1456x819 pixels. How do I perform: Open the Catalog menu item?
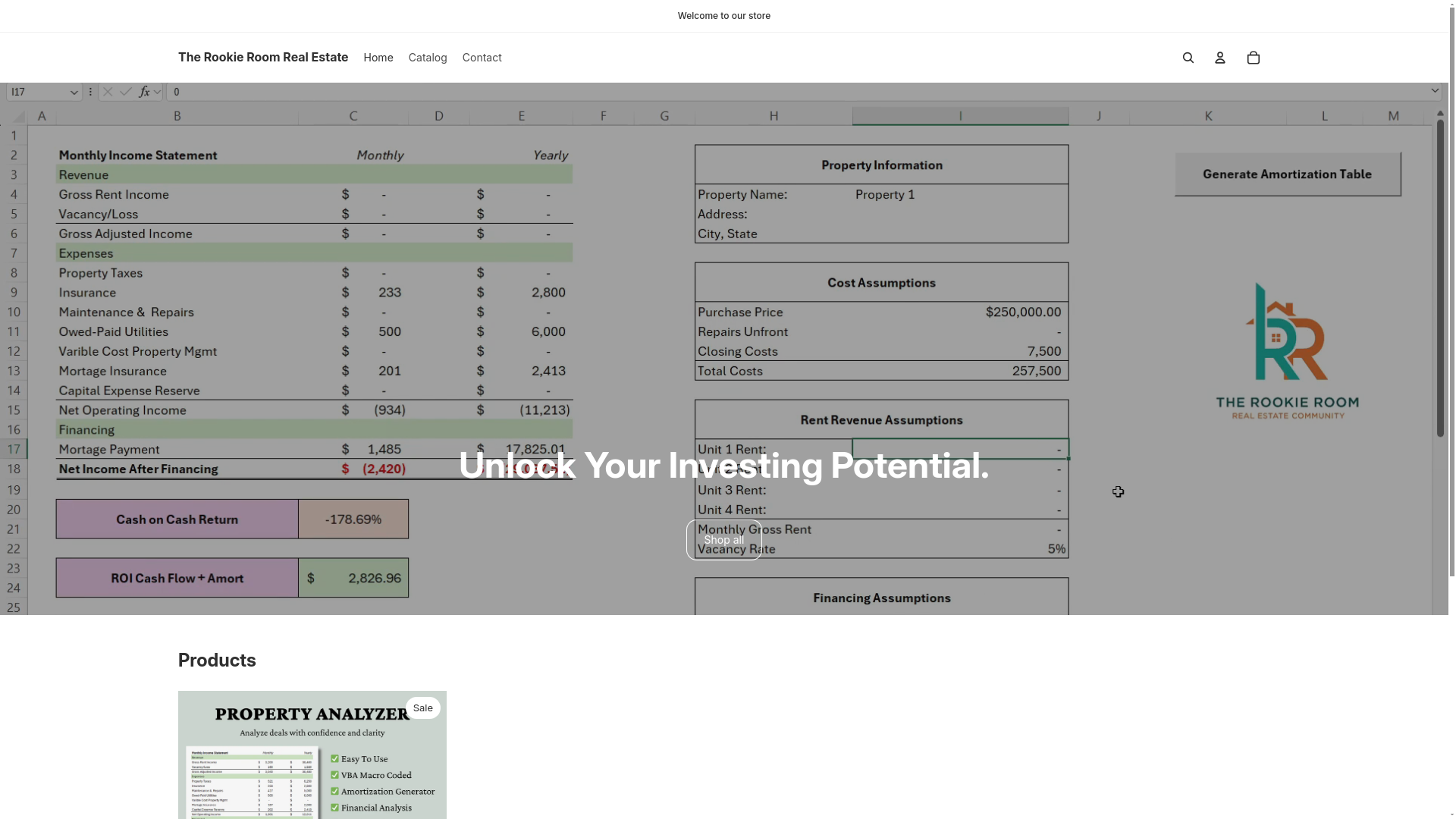(428, 58)
